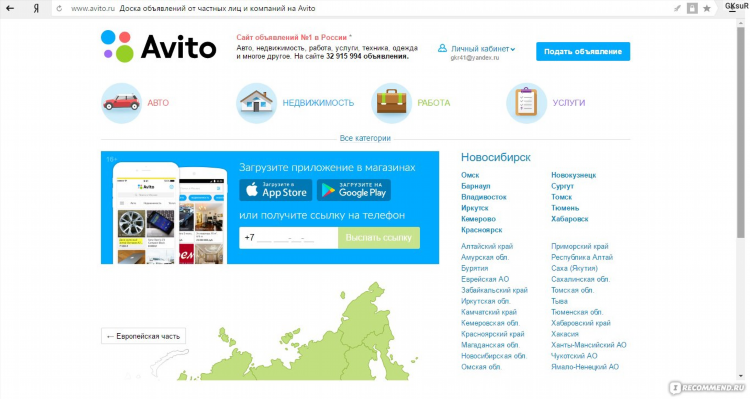This screenshot has height=399, width=750.
Task: Expand the Личный кабинет dropdown
Action: 483,49
